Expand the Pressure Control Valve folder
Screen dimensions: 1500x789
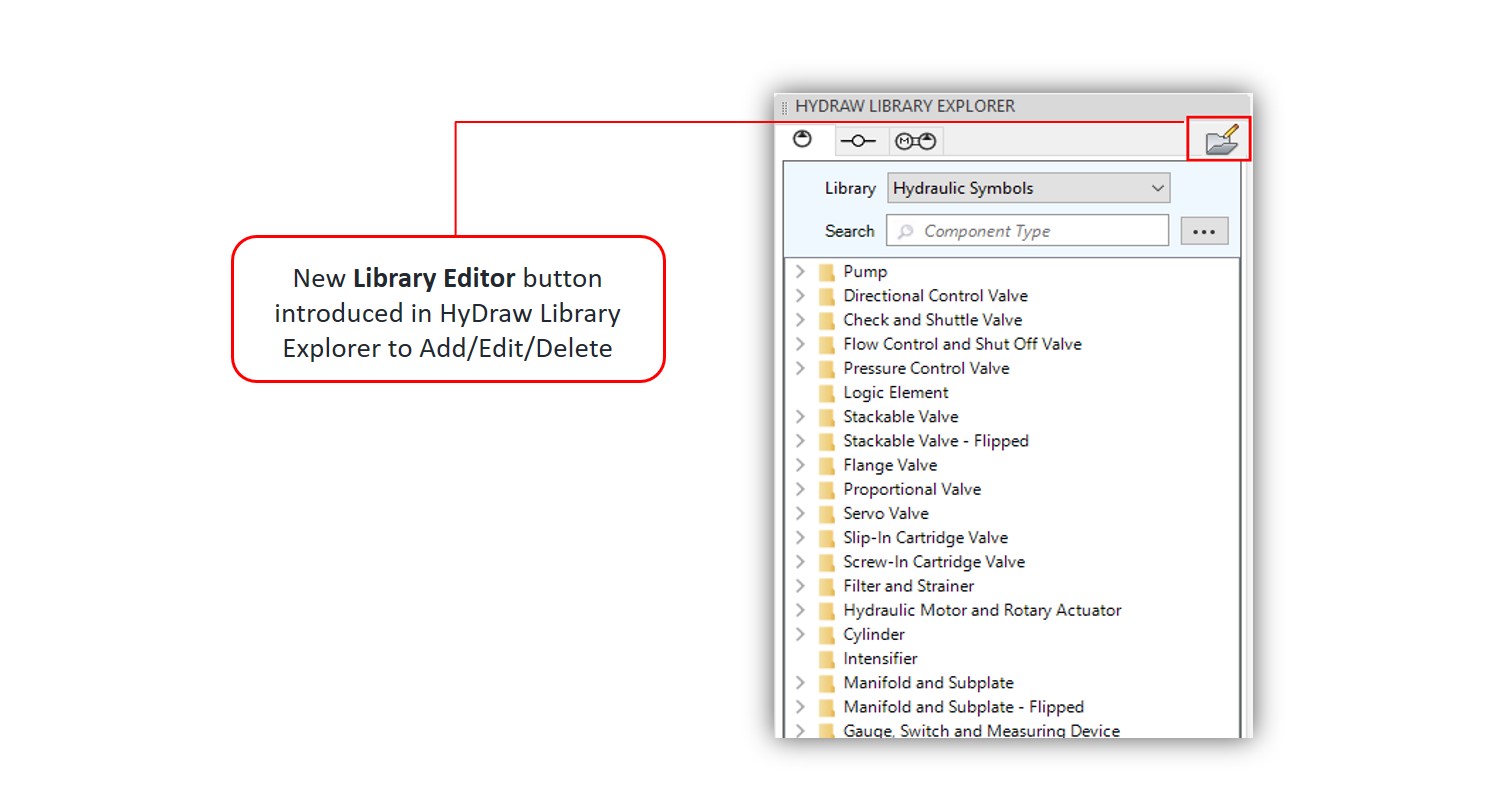pos(799,368)
